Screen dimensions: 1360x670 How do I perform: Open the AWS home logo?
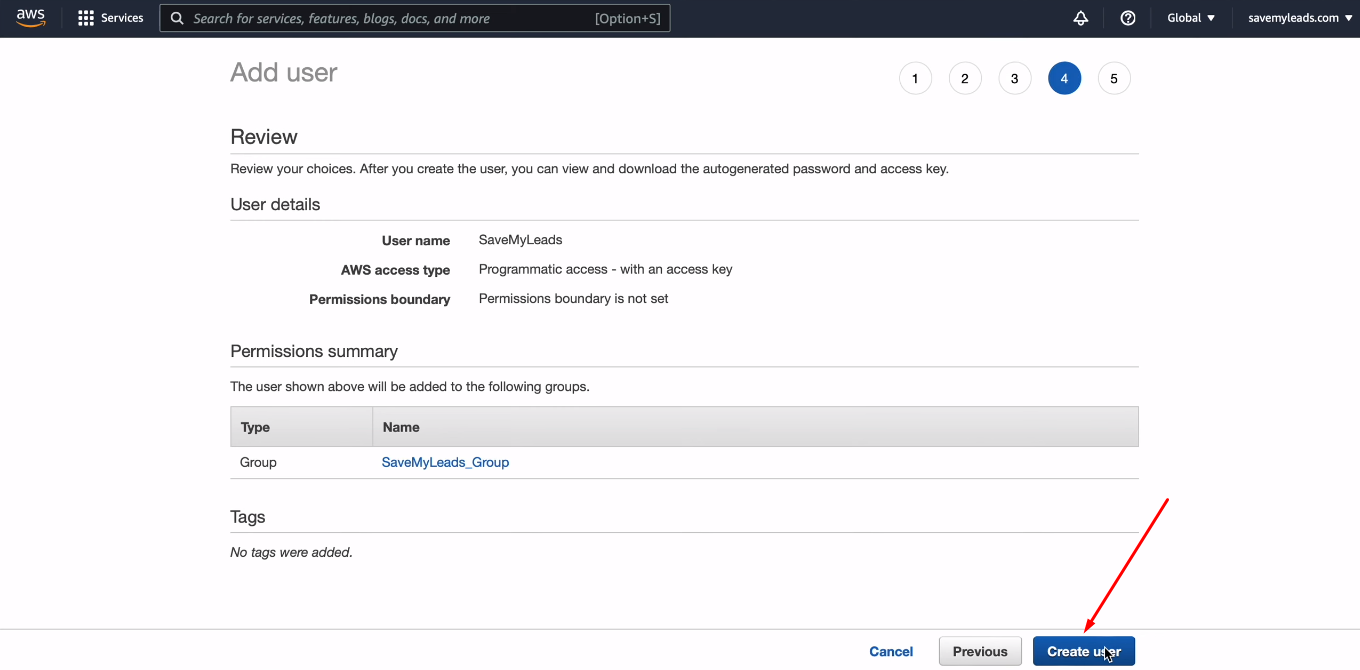point(31,18)
